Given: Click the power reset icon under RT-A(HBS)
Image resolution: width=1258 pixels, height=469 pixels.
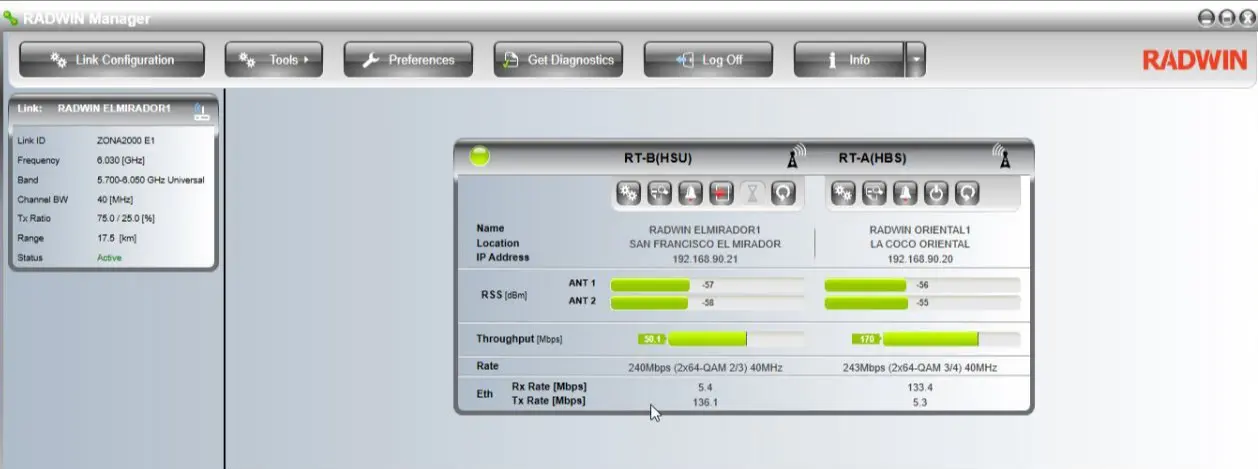Looking at the screenshot, I should [937, 192].
